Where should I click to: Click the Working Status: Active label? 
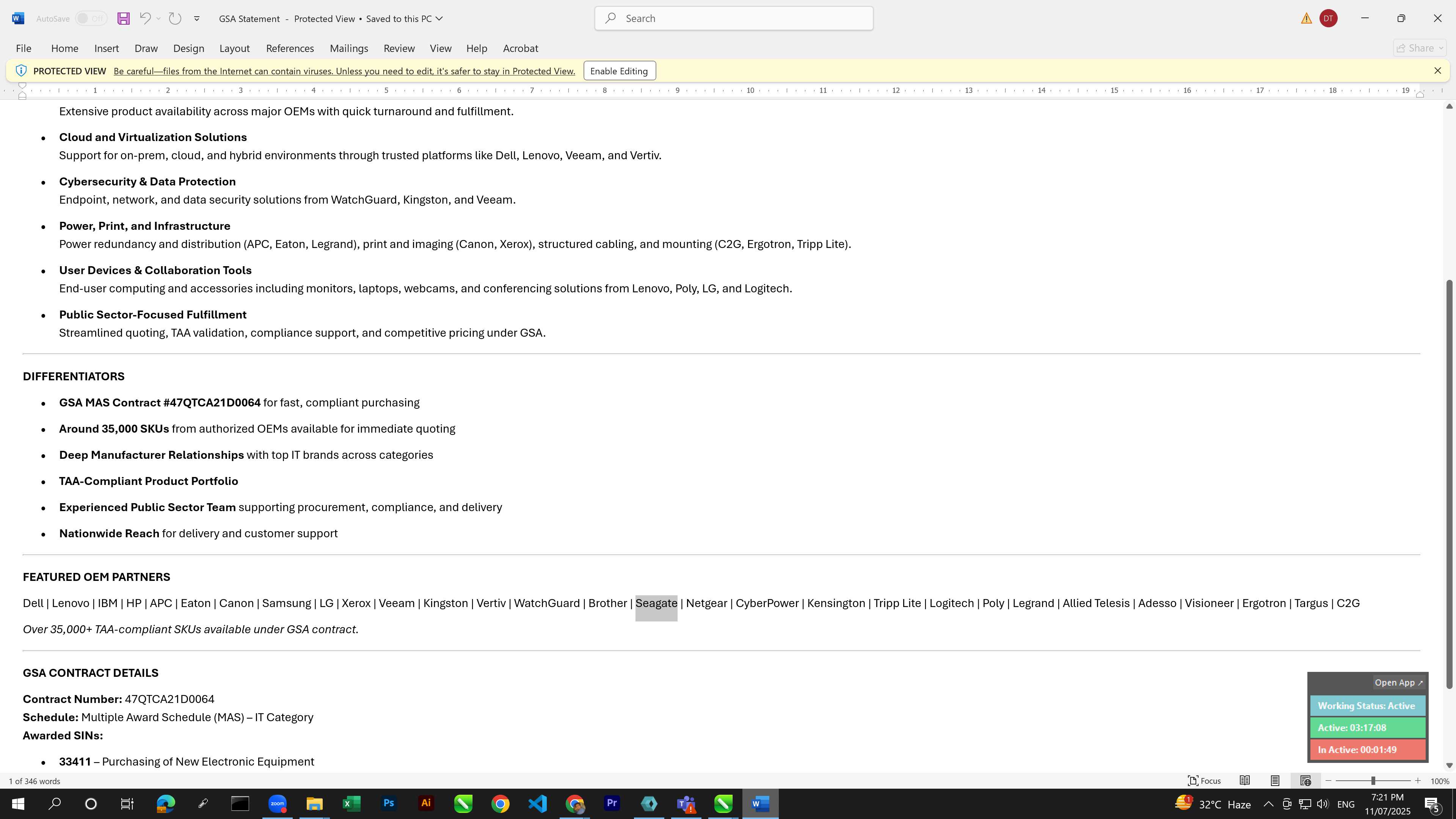[1368, 705]
